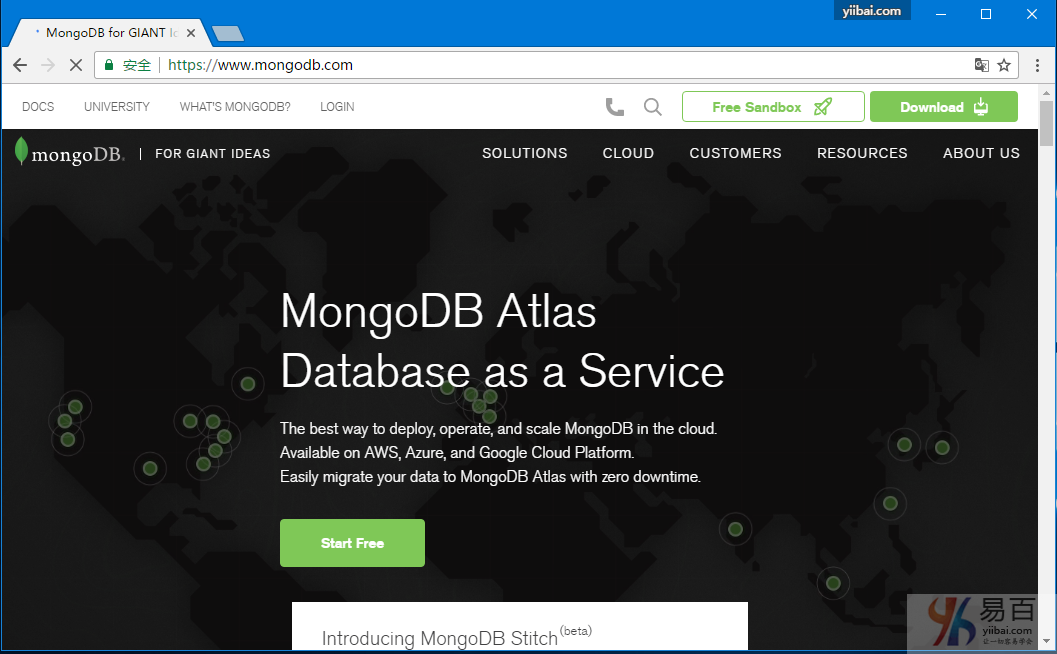
Task: Click the Free Sandbox button
Action: 772,107
